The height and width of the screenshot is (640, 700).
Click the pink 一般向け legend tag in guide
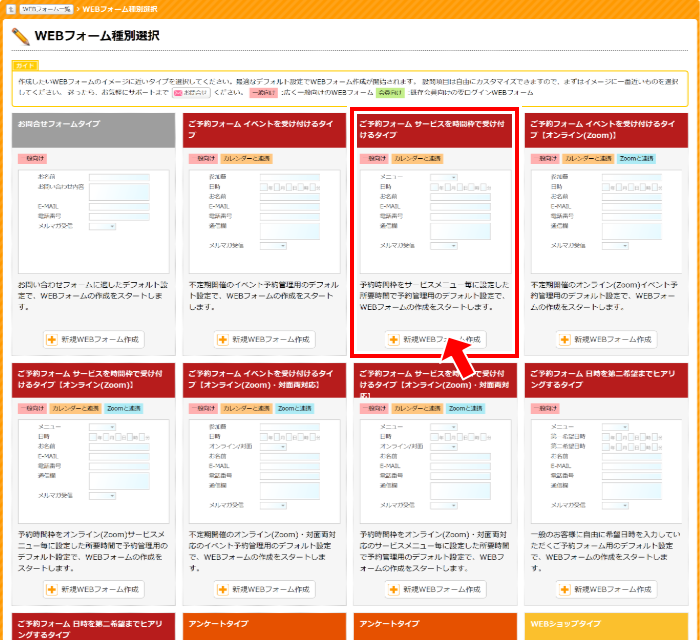(x=263, y=93)
